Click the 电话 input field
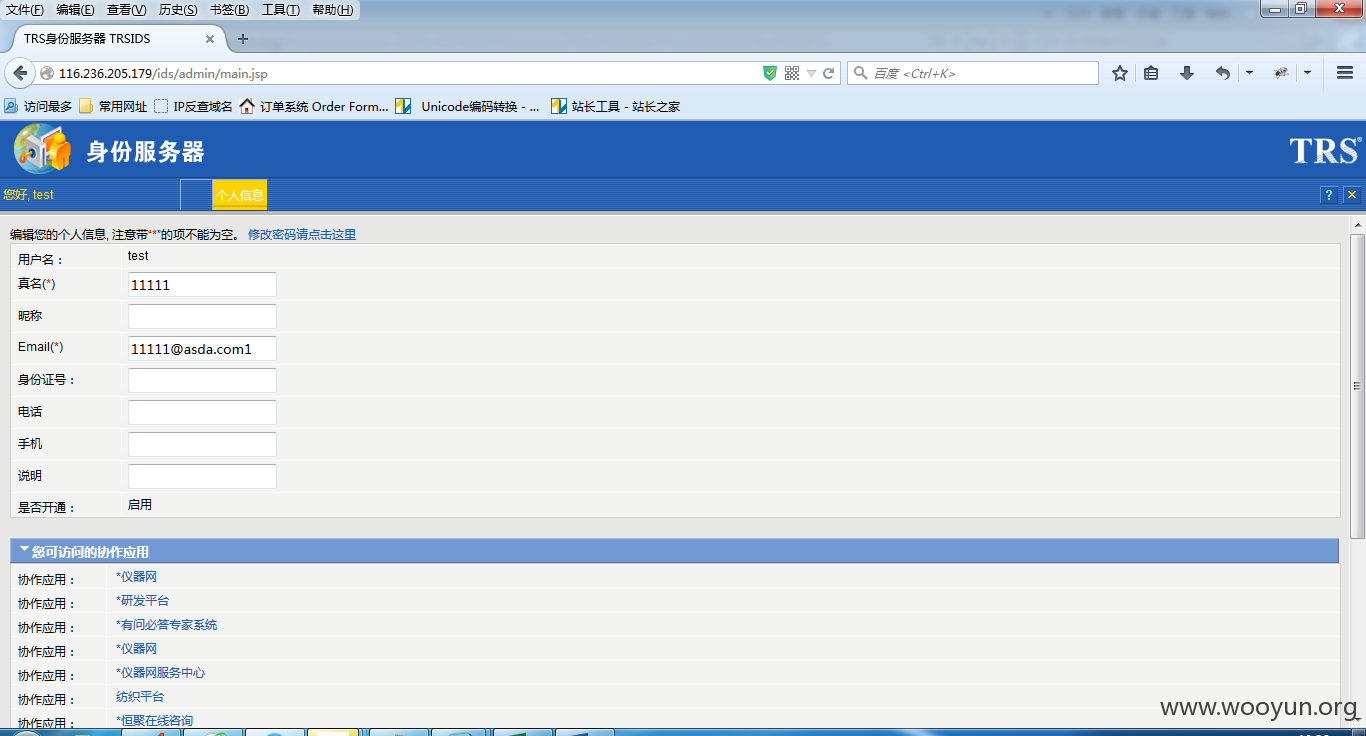1366x736 pixels. pyautogui.click(x=202, y=413)
